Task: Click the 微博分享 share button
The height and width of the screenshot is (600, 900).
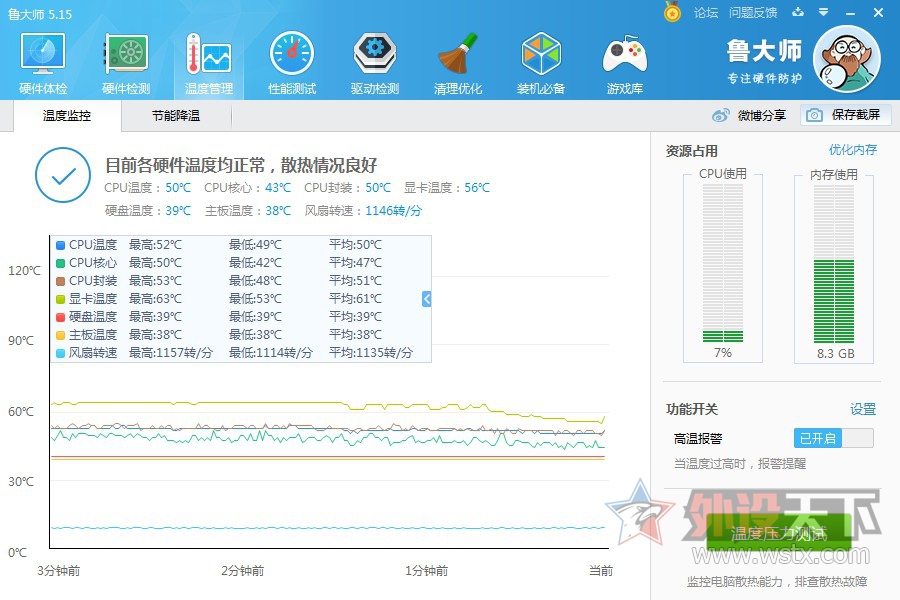Action: (x=749, y=115)
